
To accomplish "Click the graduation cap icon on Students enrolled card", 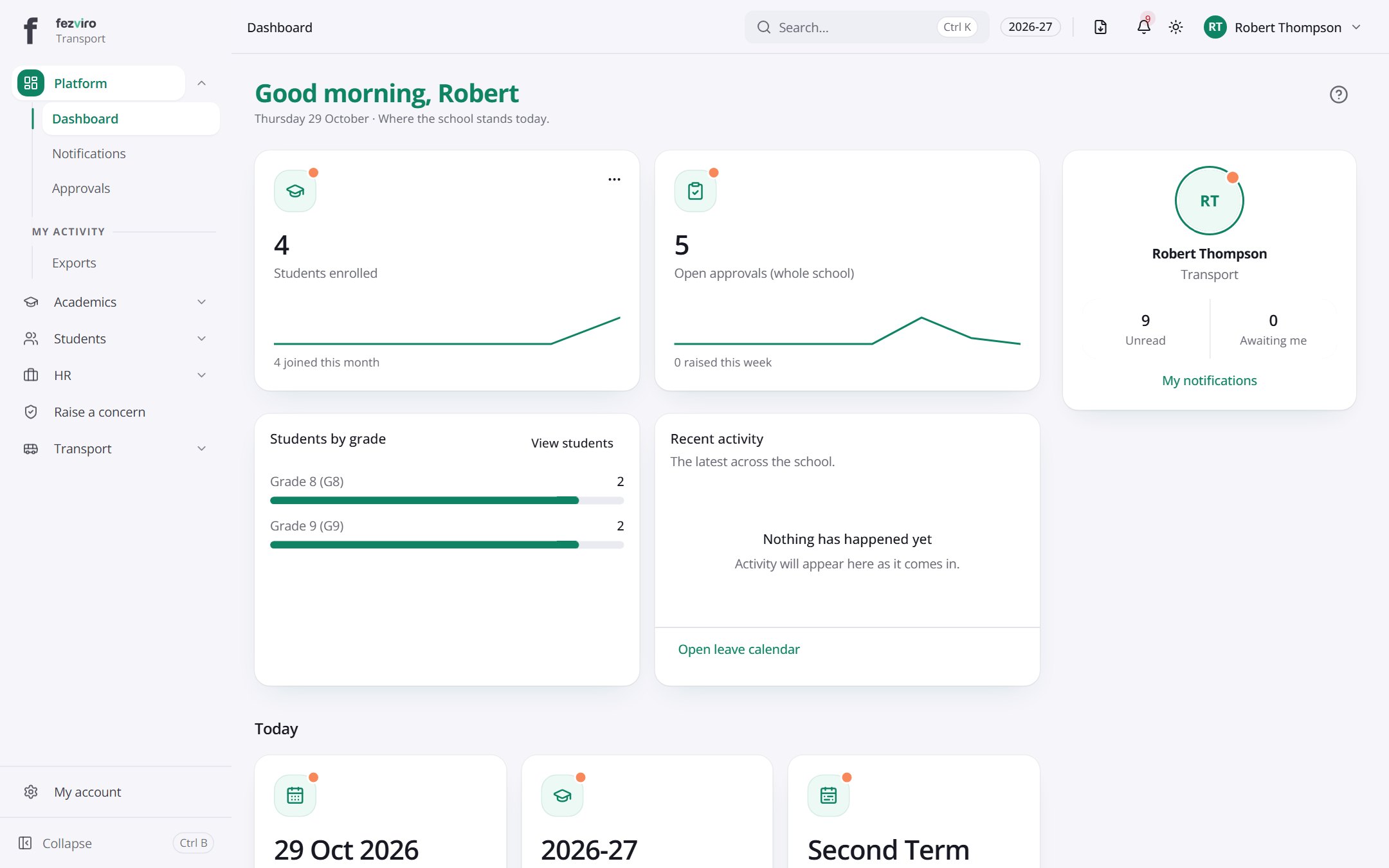I will click(x=295, y=191).
